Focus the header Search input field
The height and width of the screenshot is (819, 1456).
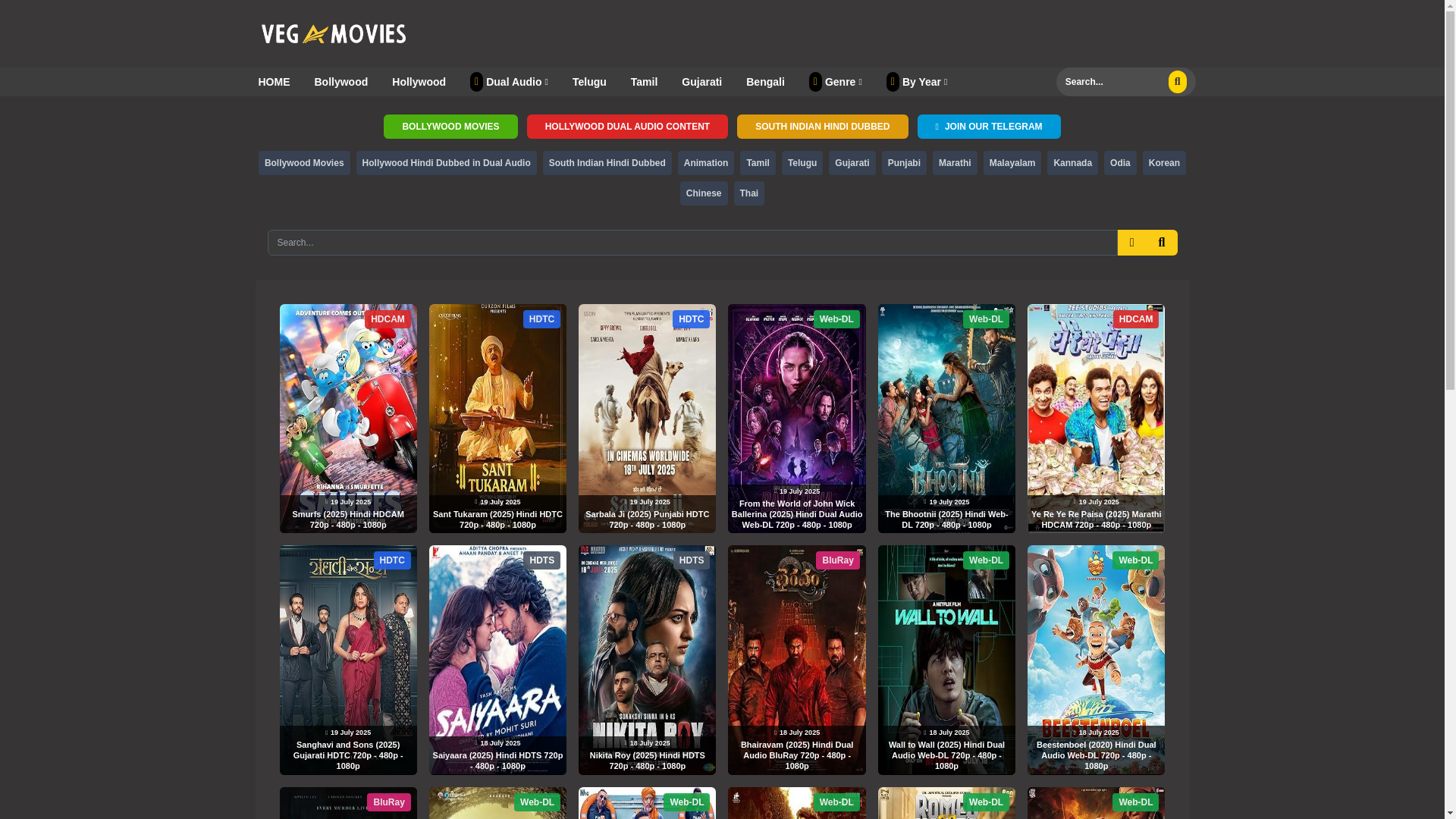tap(1112, 82)
